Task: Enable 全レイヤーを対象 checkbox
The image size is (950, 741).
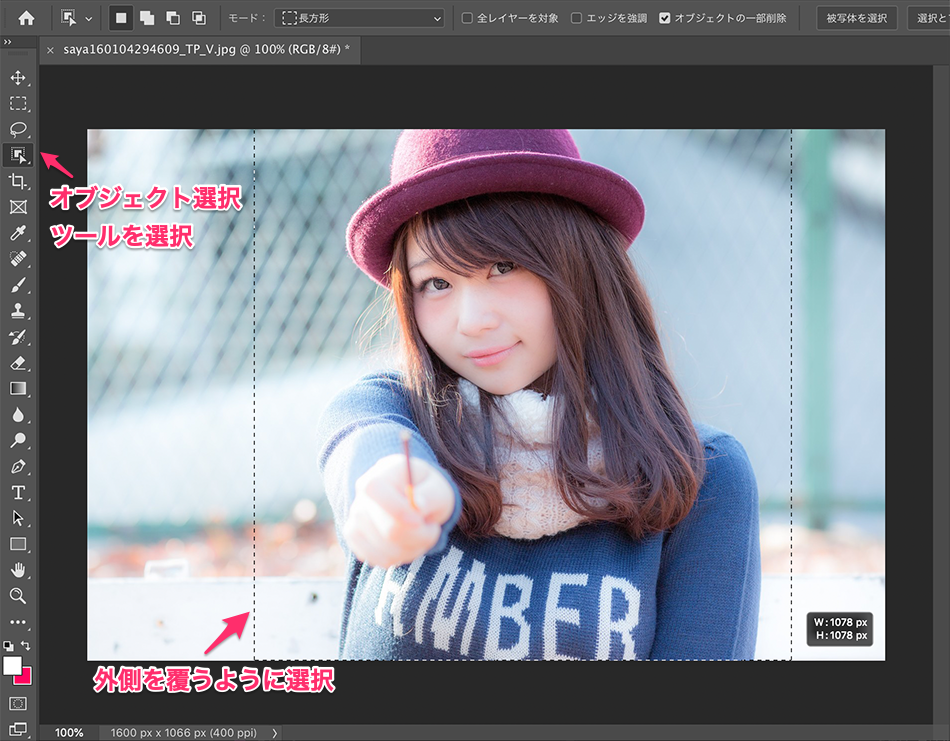Action: [x=467, y=18]
